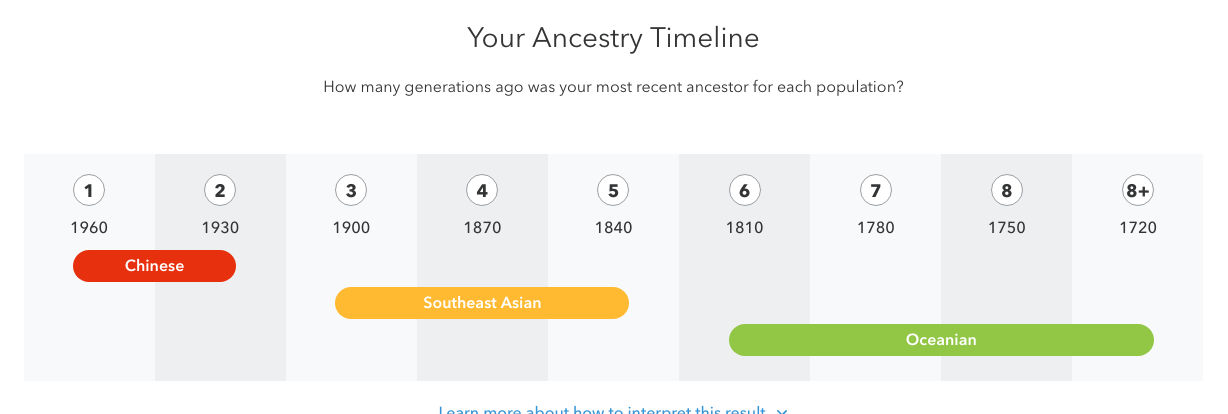The image size is (1228, 414).
Task: Click the generation 7 circle icon
Action: coord(875,190)
